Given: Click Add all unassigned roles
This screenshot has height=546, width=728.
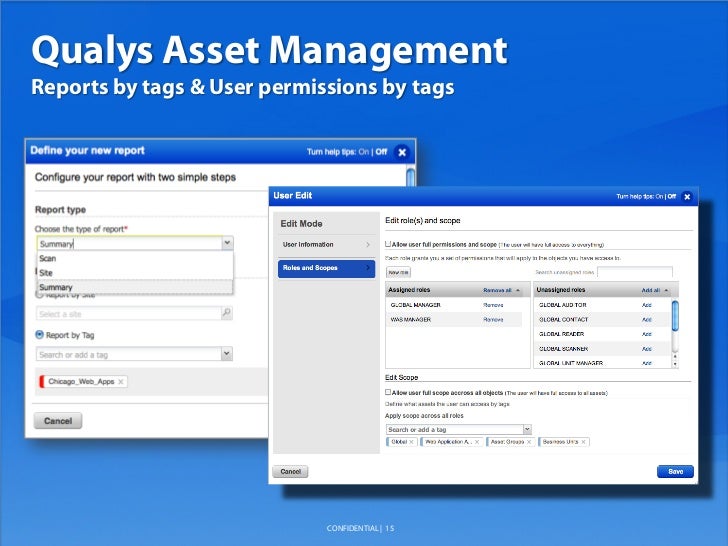Looking at the screenshot, I should tap(650, 290).
